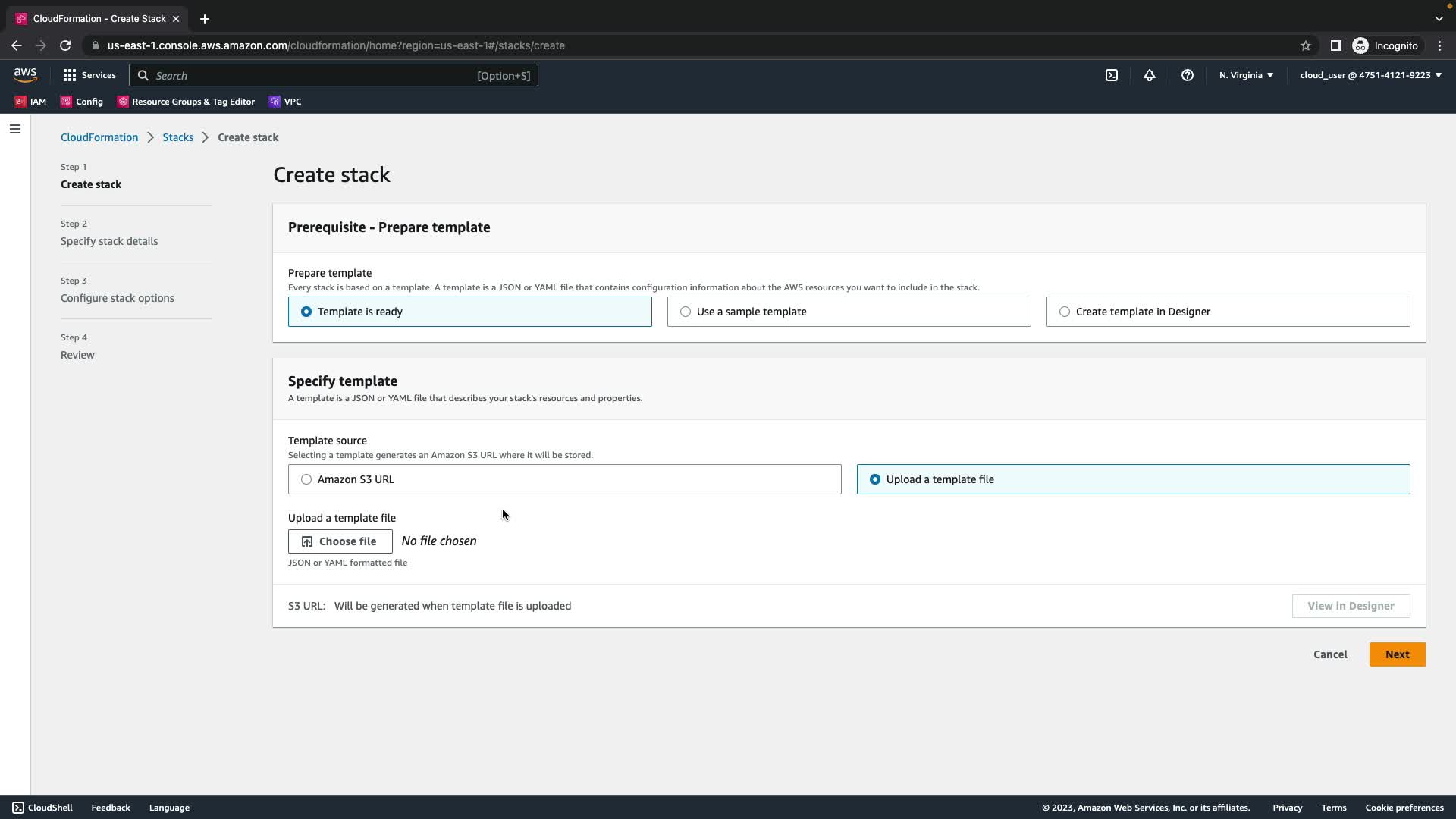Open the Resource Groups & Tag Editor shortcut

186,102
